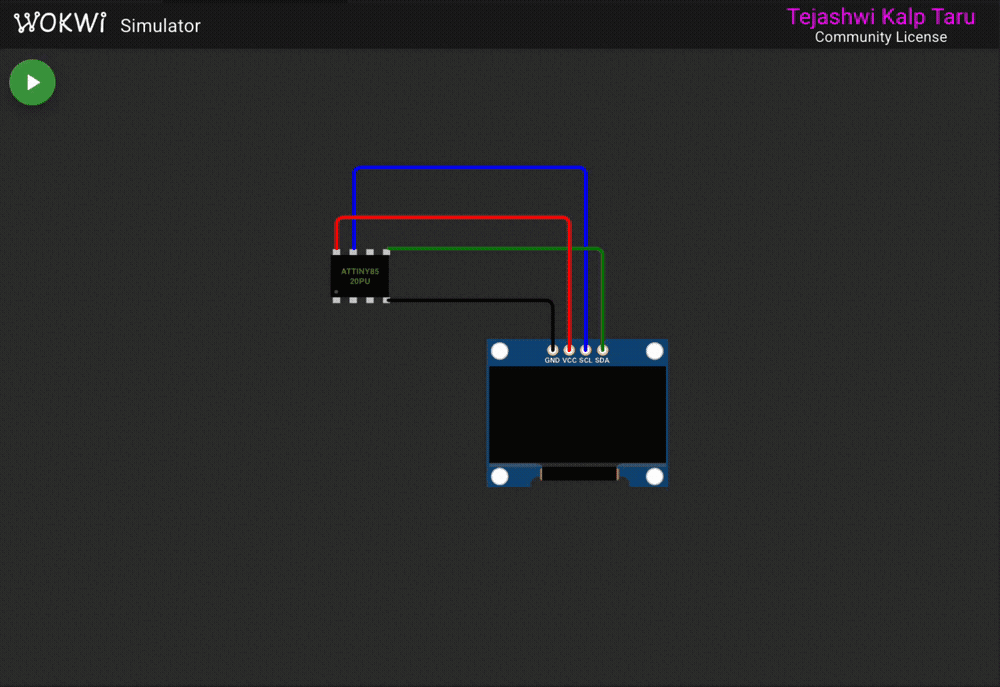Click the GND pin on the OLED display
This screenshot has height=687, width=1000.
point(552,350)
